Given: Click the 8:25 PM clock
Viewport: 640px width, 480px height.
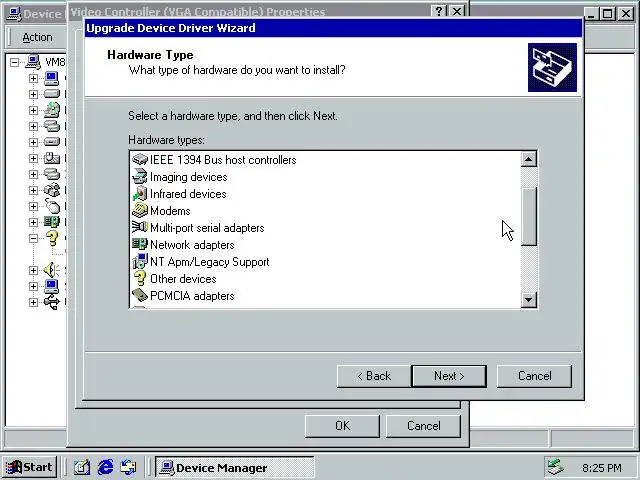Looking at the screenshot, I should pyautogui.click(x=602, y=467).
